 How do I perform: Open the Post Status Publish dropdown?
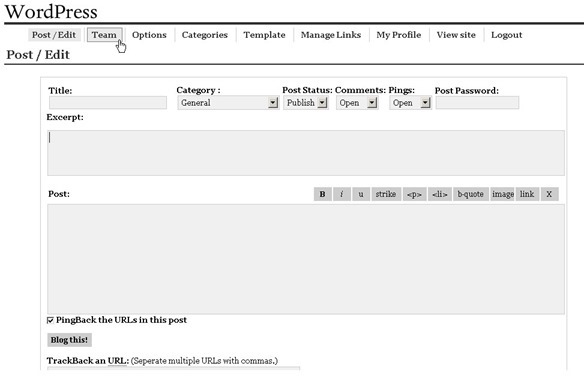[305, 103]
